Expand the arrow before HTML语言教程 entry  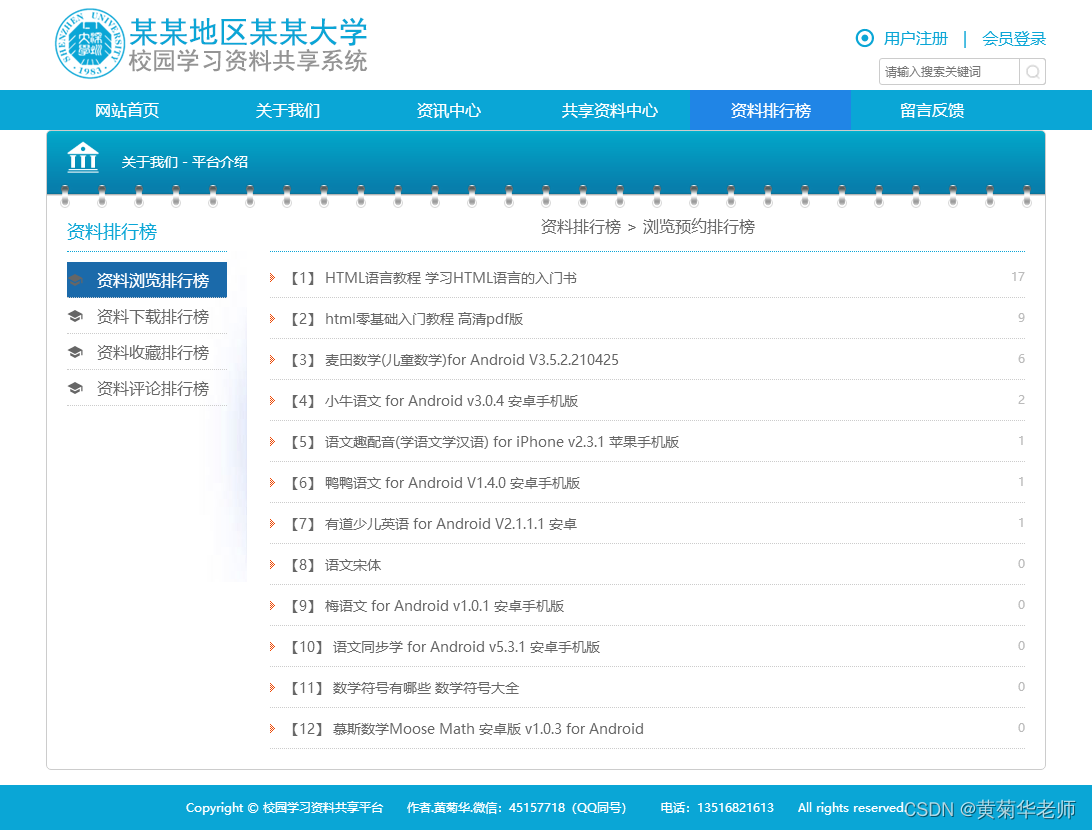pos(271,277)
